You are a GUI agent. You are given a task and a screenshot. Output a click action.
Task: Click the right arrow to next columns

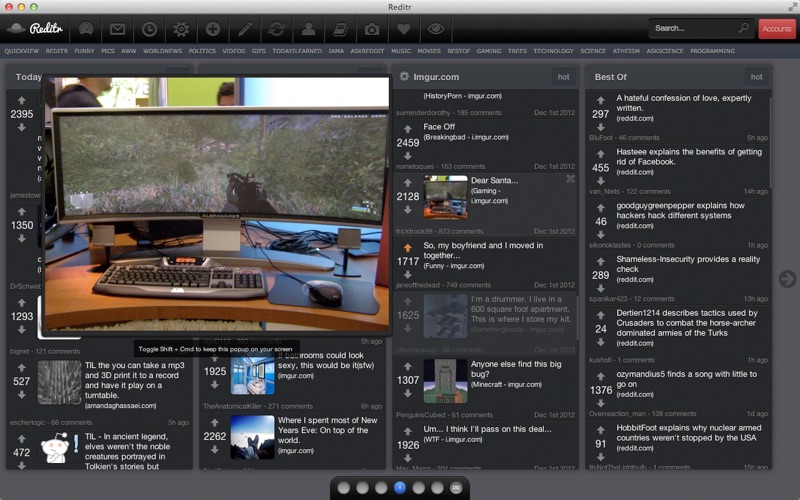click(787, 279)
